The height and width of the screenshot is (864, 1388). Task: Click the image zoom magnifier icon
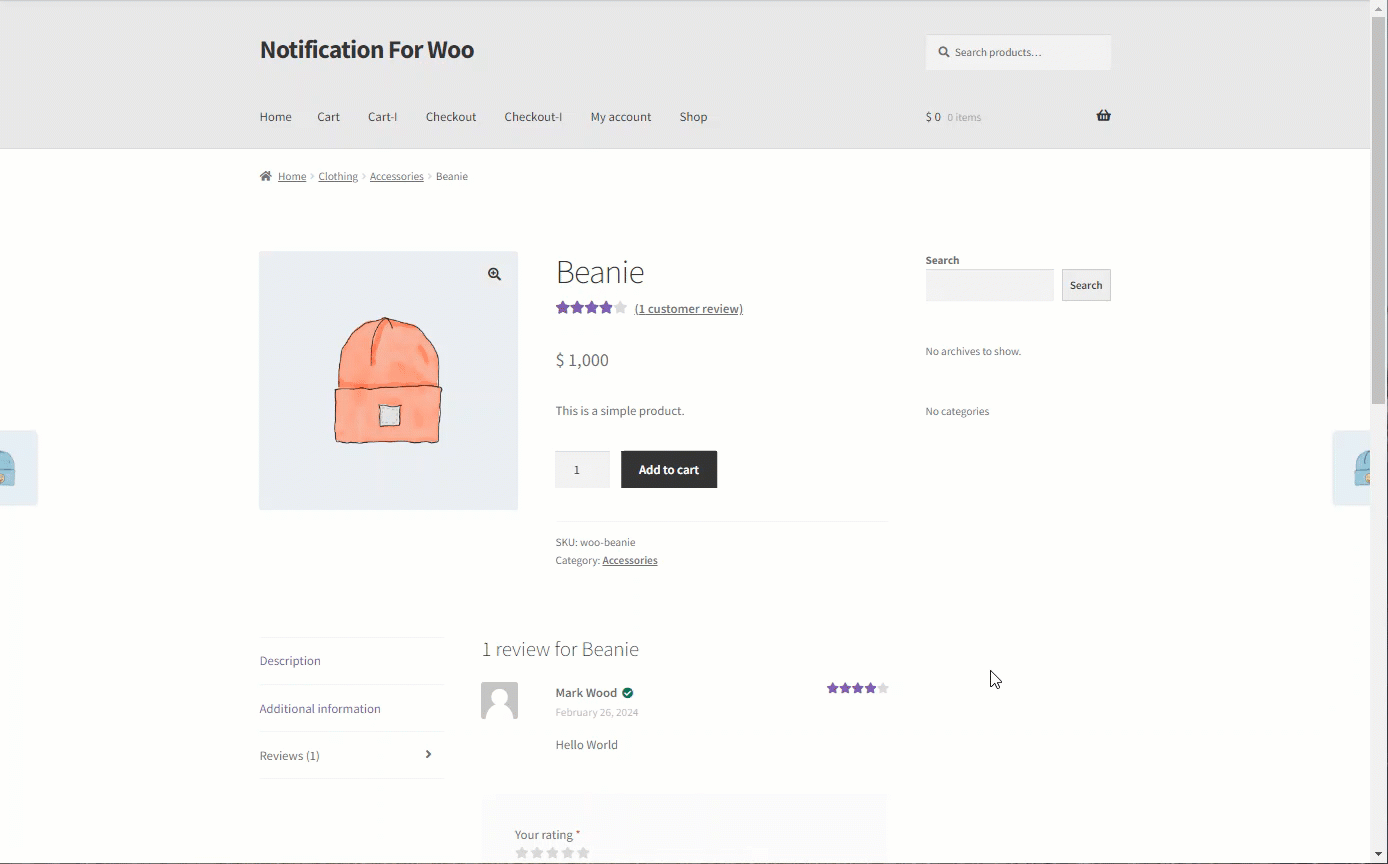click(494, 274)
